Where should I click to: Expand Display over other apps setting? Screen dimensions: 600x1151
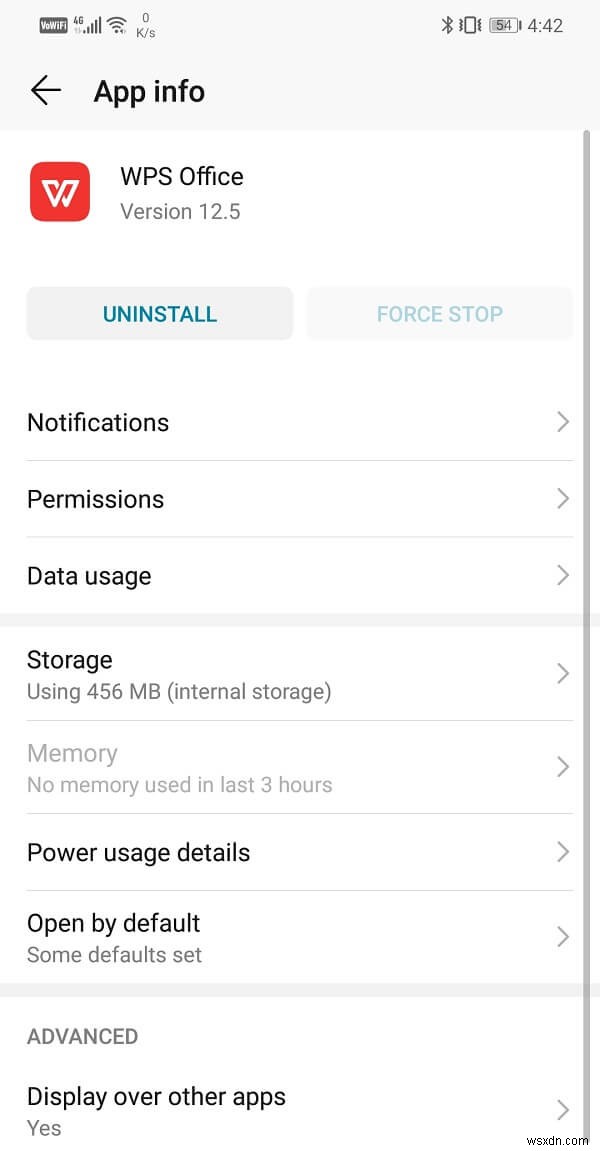[300, 1110]
